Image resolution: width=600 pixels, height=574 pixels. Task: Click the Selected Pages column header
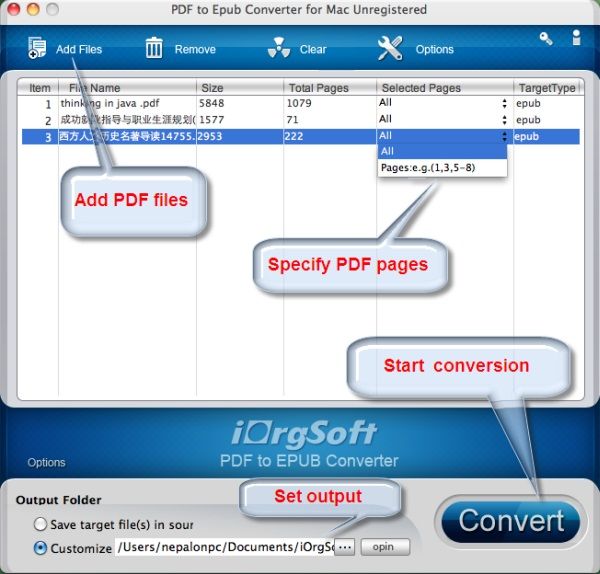click(445, 88)
